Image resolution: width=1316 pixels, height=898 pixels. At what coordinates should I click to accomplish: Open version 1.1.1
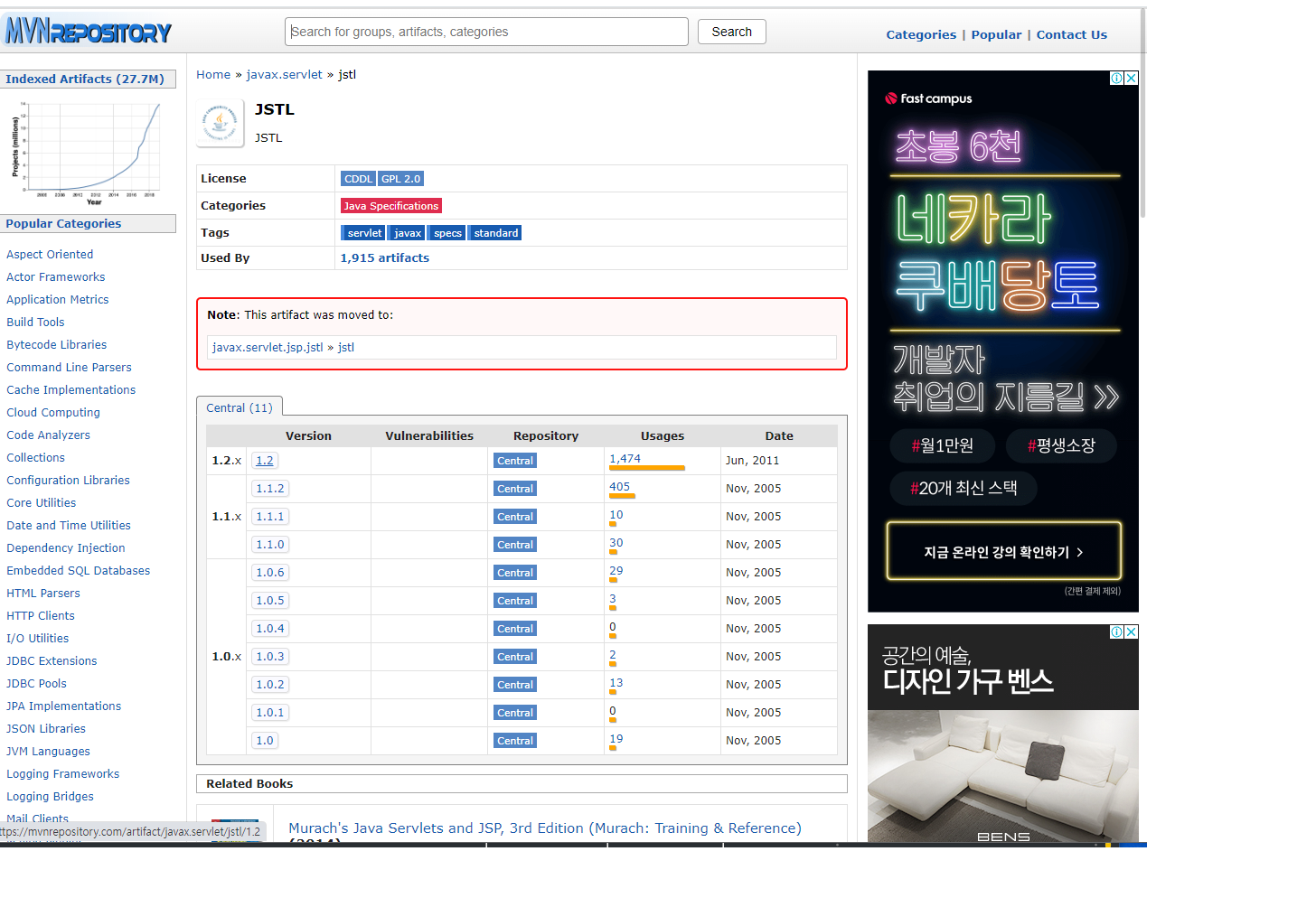click(x=270, y=517)
